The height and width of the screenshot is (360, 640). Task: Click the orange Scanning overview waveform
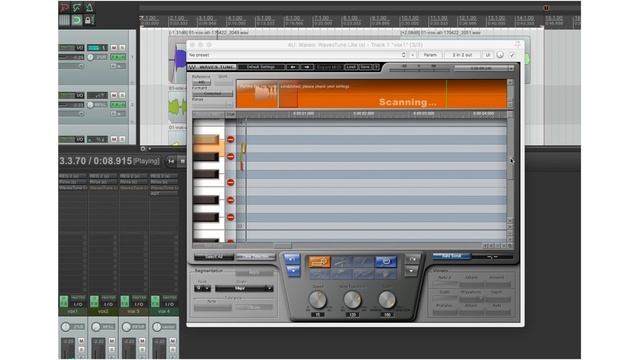tap(371, 94)
